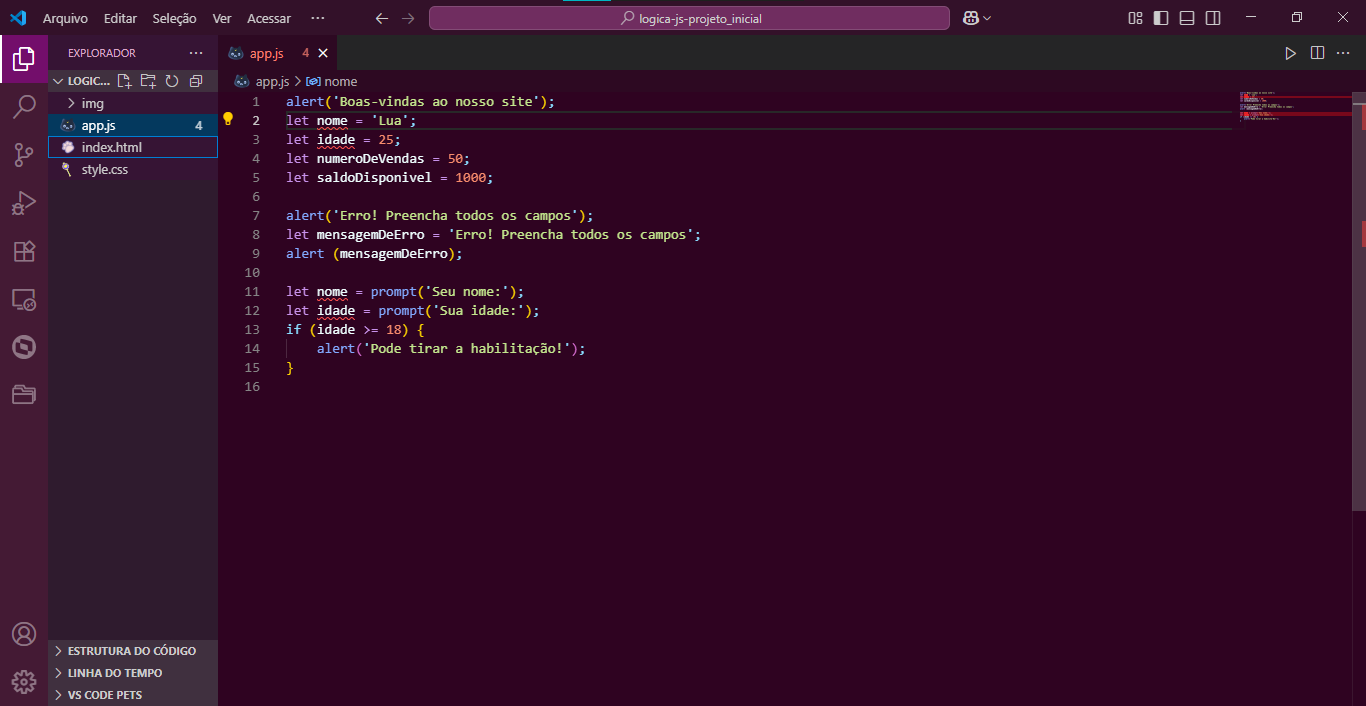This screenshot has height=706, width=1366.
Task: Open the Customize Layout icon
Action: tap(1135, 18)
